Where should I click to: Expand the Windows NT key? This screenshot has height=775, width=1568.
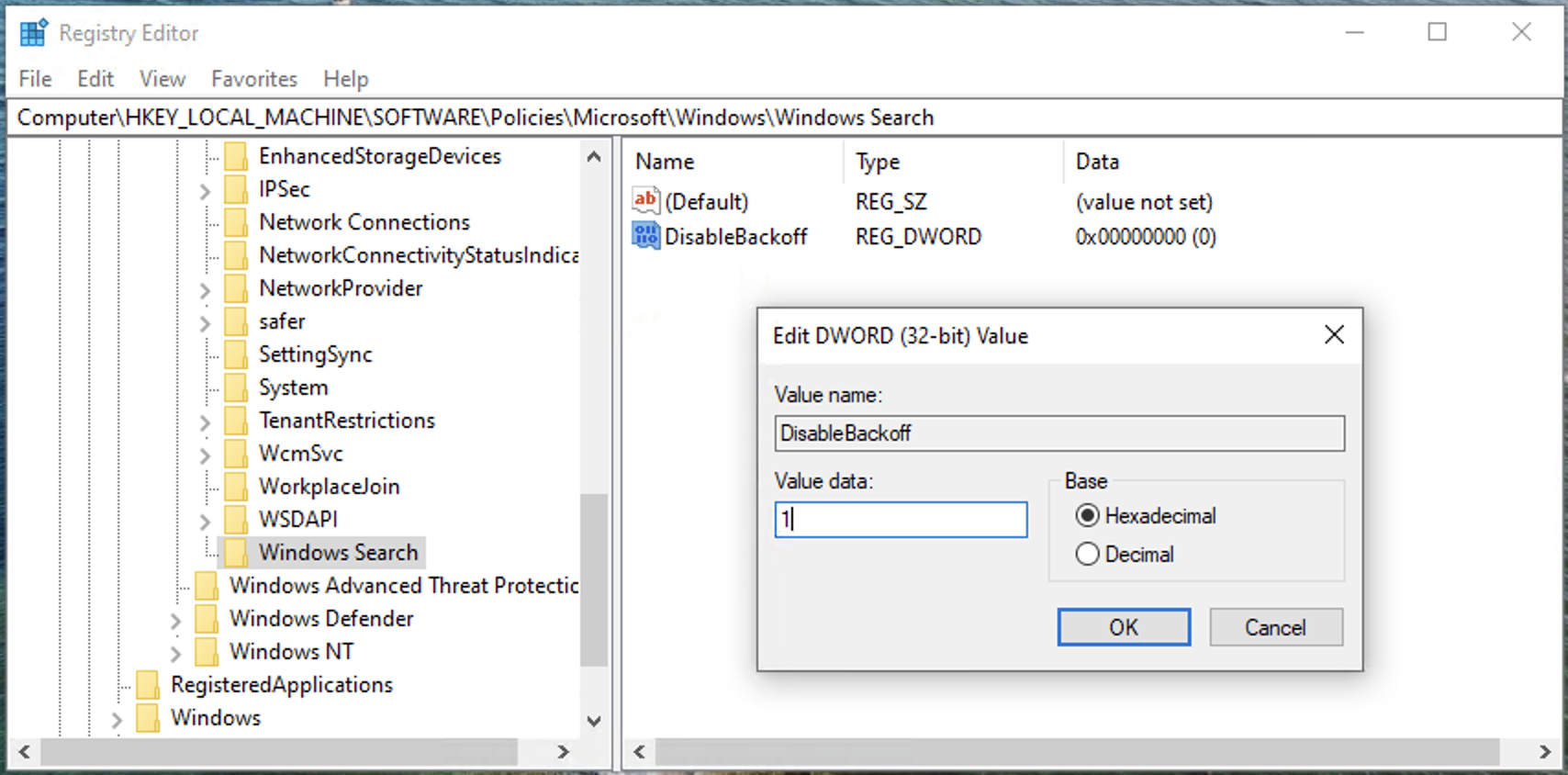[175, 653]
